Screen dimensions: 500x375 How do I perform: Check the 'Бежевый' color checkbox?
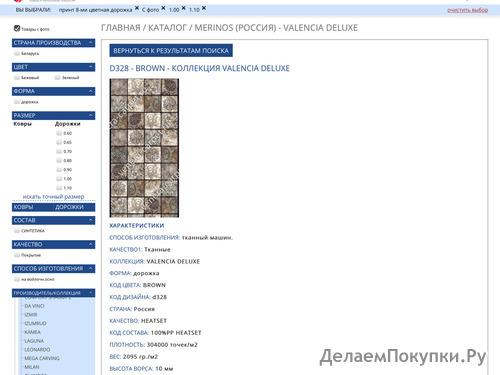tap(17, 78)
